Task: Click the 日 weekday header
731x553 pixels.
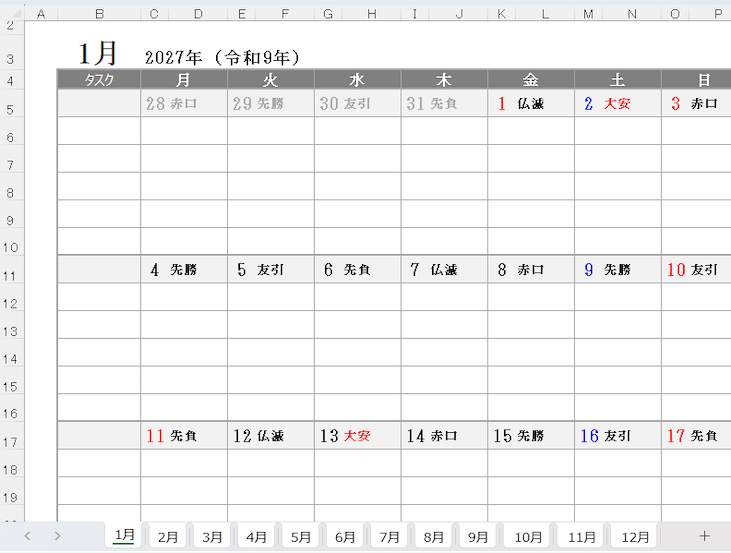Action: (696, 80)
